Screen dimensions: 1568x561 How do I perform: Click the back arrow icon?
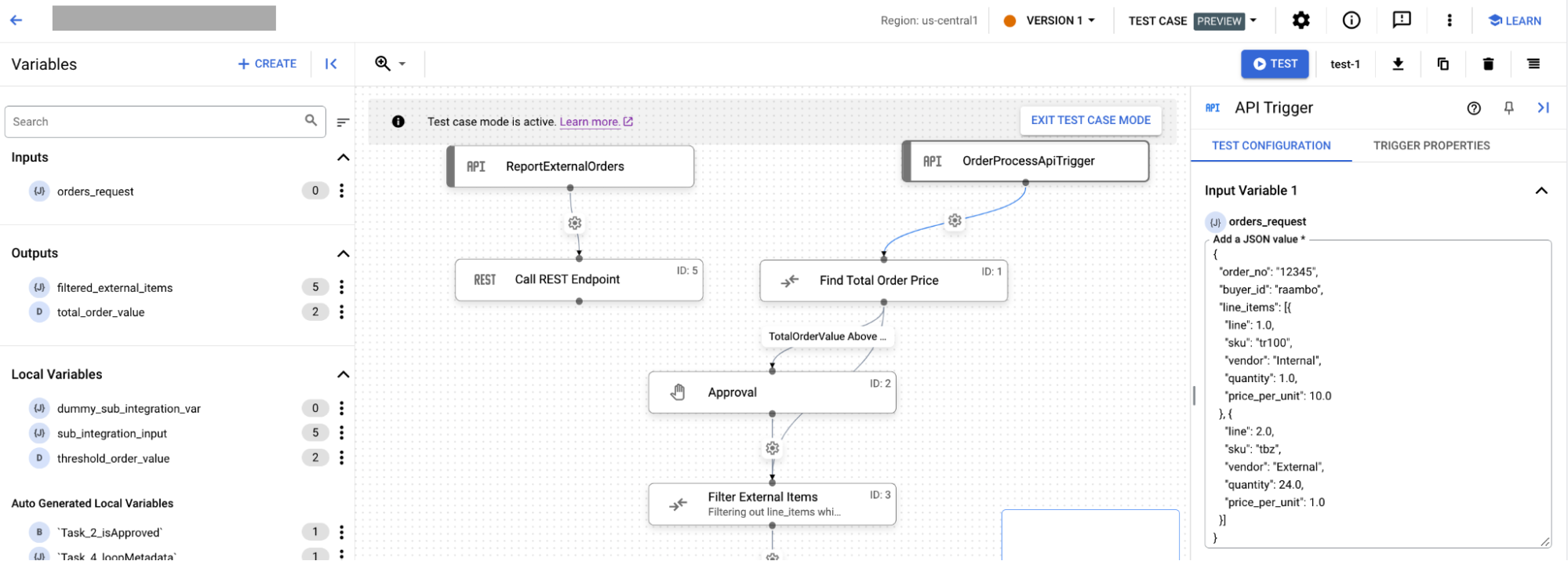16,20
